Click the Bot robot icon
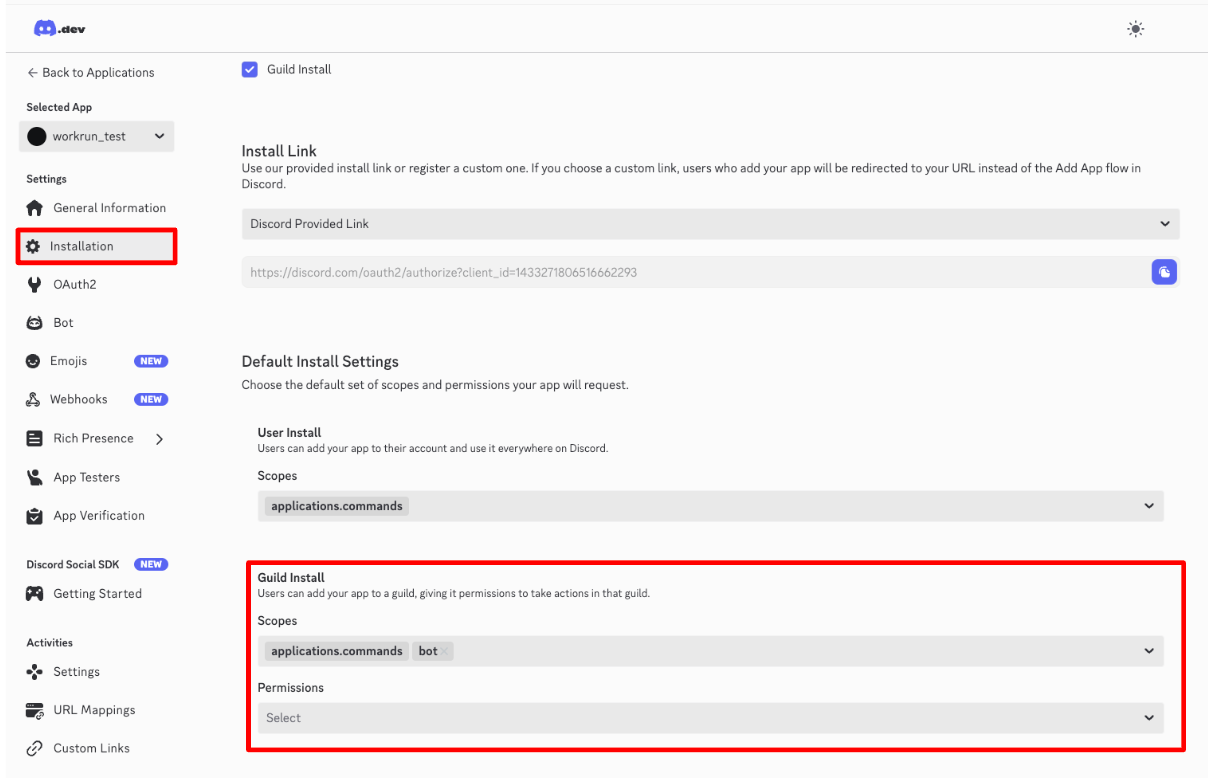Screen dimensions: 1208x778 point(35,323)
